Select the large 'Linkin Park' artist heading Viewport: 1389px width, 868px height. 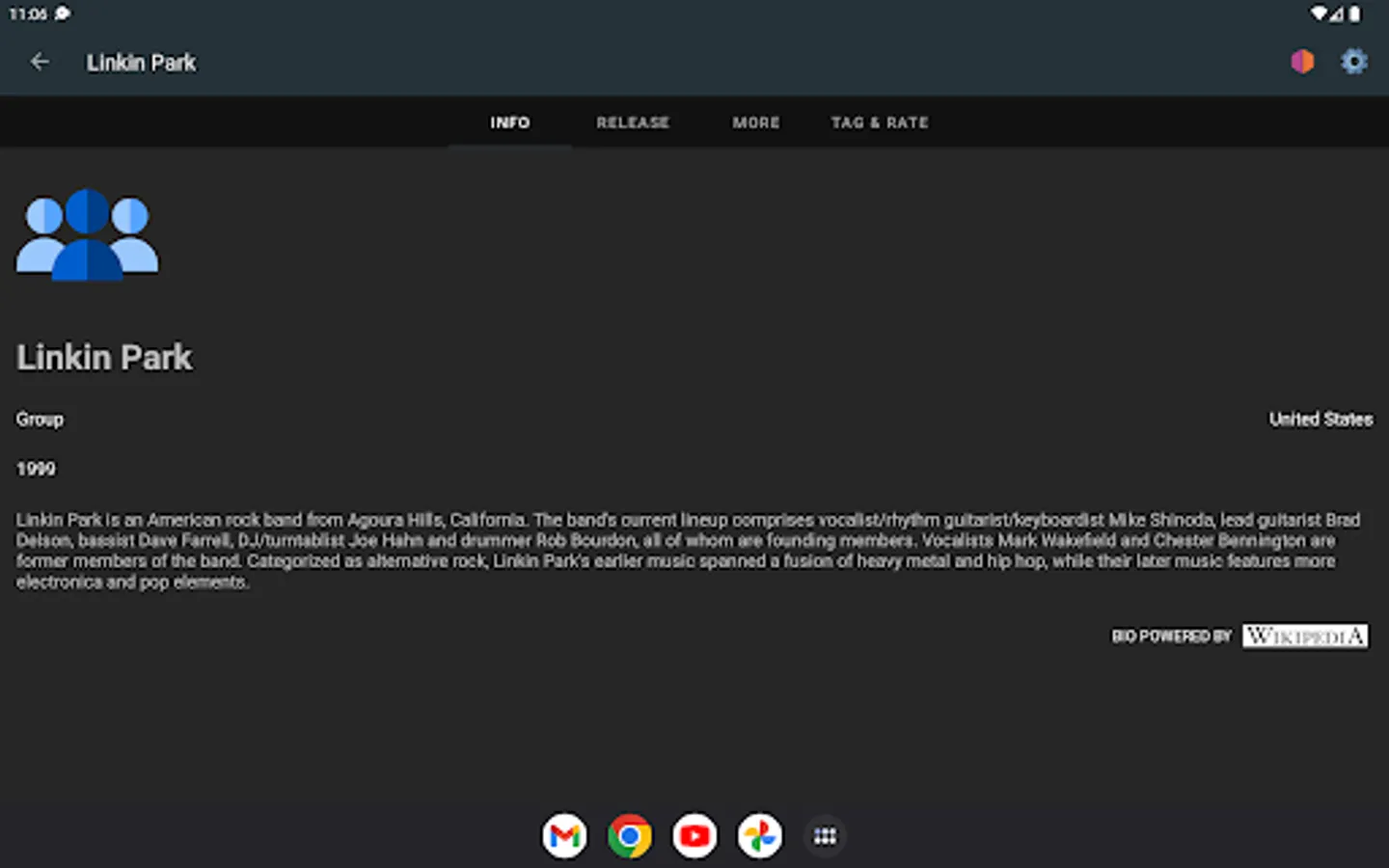pyautogui.click(x=104, y=358)
